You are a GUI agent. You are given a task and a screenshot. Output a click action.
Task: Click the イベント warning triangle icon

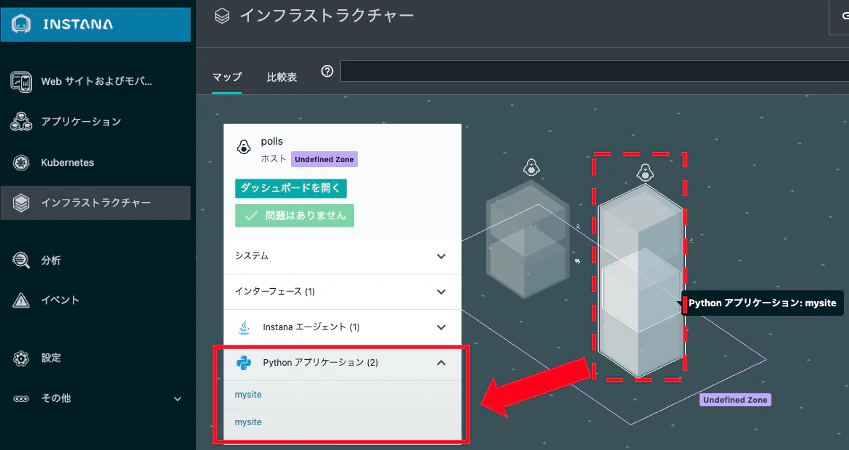[x=21, y=300]
